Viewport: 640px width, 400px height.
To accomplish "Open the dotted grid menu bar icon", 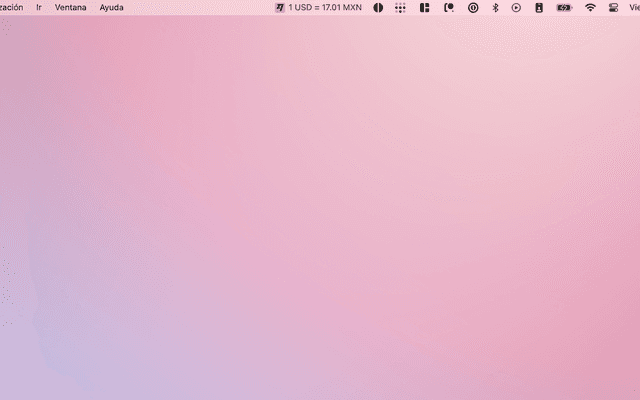I will [401, 7].
